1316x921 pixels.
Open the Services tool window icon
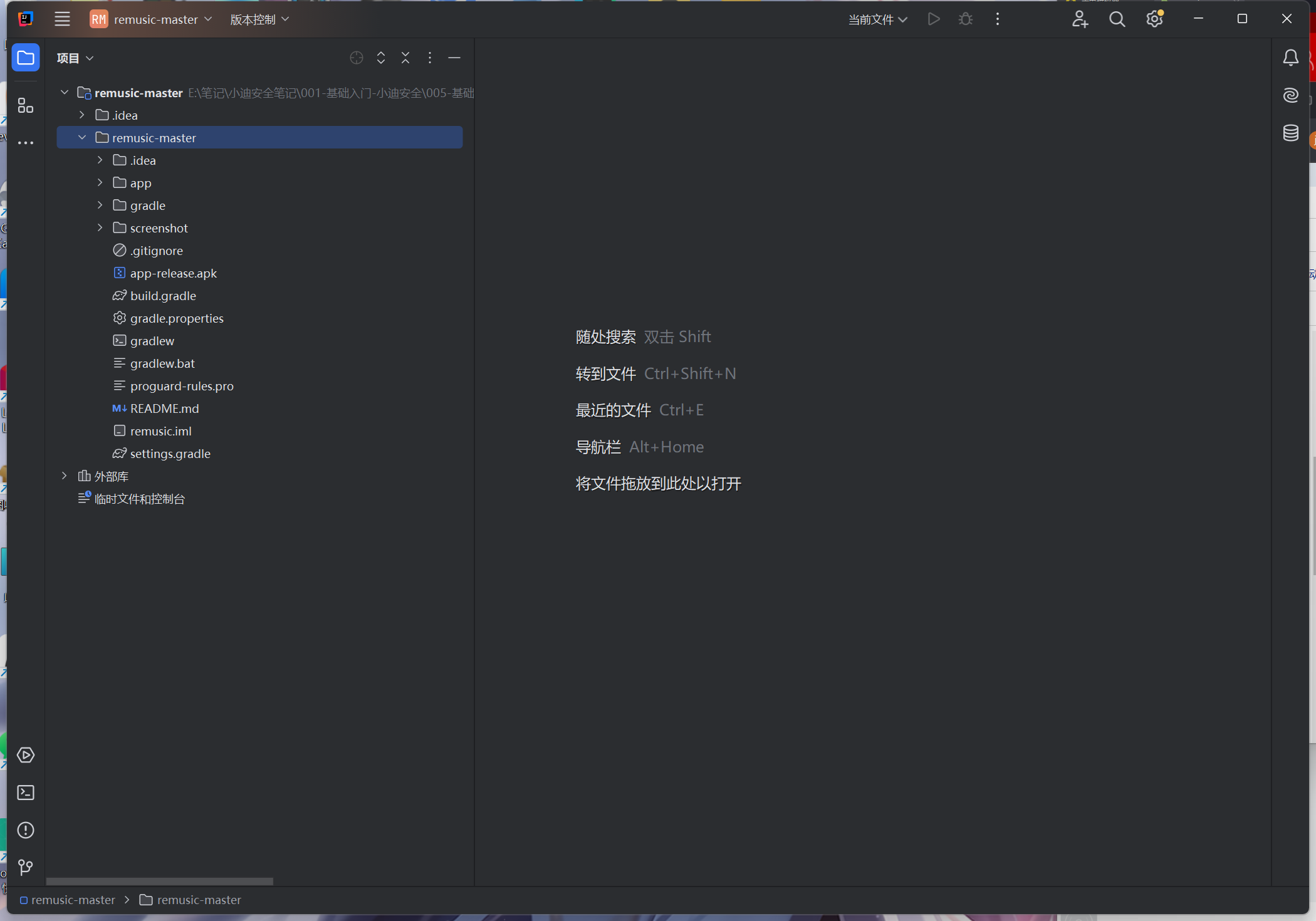click(26, 755)
